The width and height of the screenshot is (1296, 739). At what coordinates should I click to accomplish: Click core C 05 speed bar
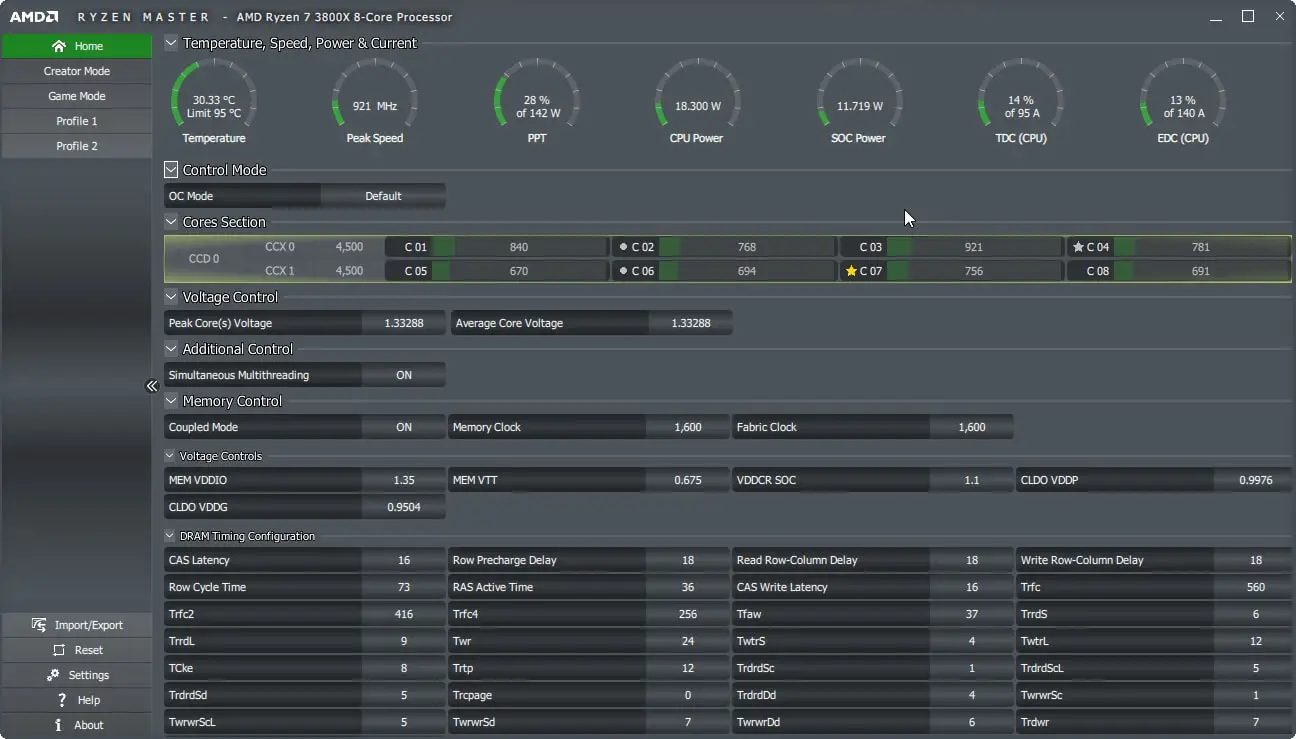tap(519, 271)
